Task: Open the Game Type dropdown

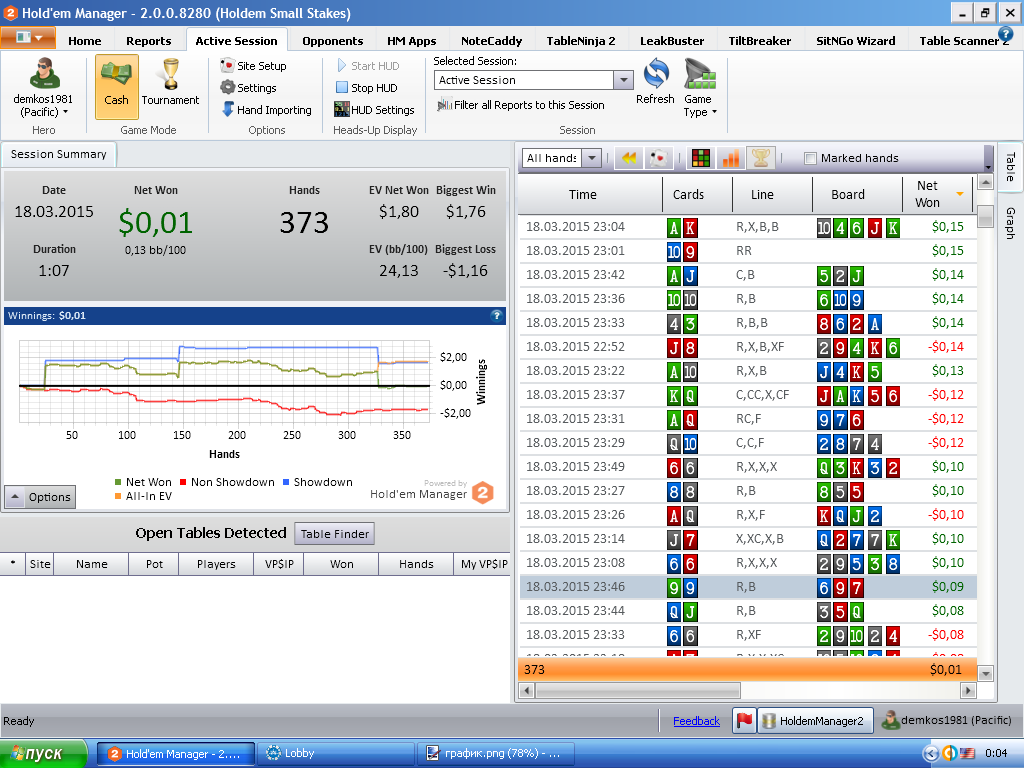Action: pyautogui.click(x=700, y=88)
